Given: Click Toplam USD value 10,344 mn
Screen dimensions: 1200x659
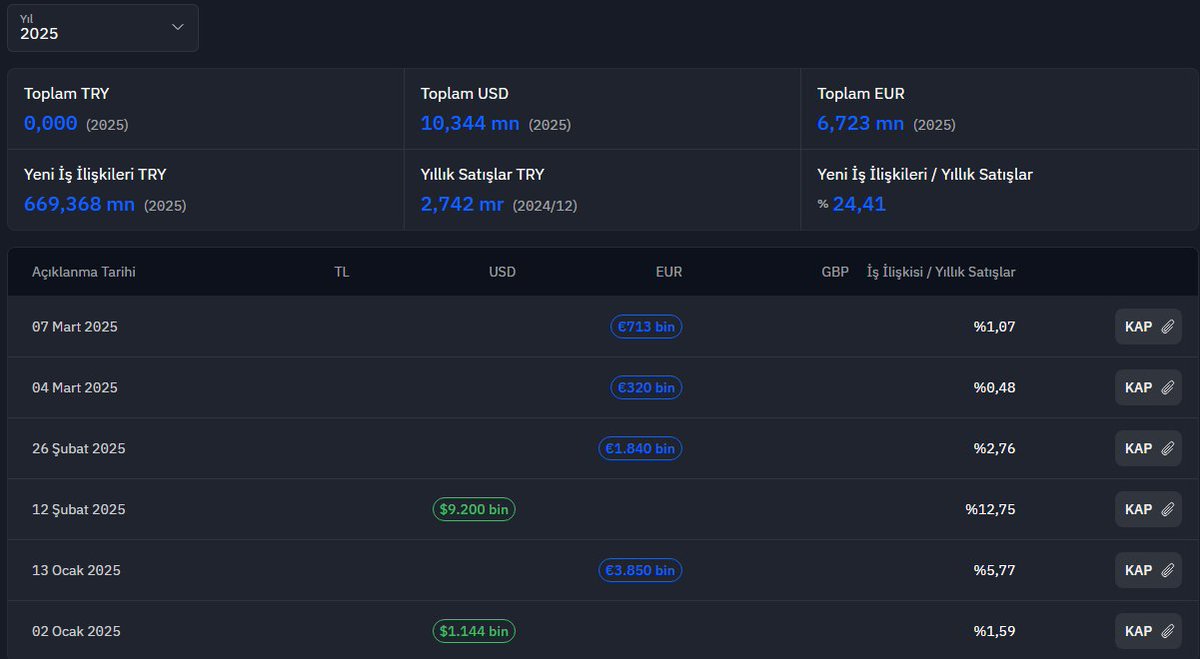Looking at the screenshot, I should coord(470,123).
